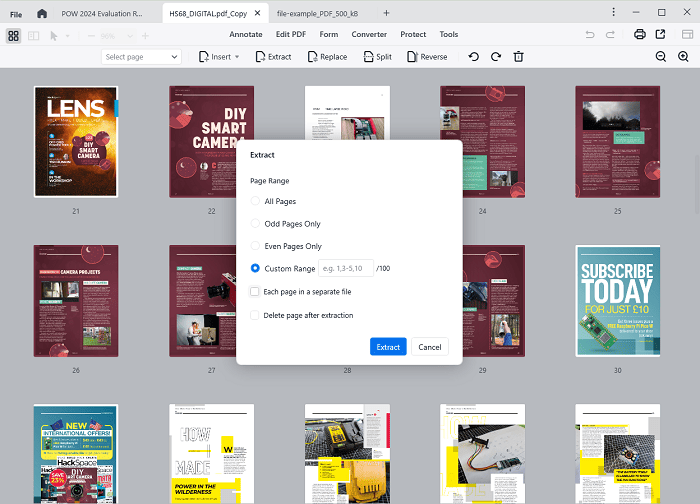Click the thumbnail grid view icon
700x504 pixels.
click(x=14, y=35)
